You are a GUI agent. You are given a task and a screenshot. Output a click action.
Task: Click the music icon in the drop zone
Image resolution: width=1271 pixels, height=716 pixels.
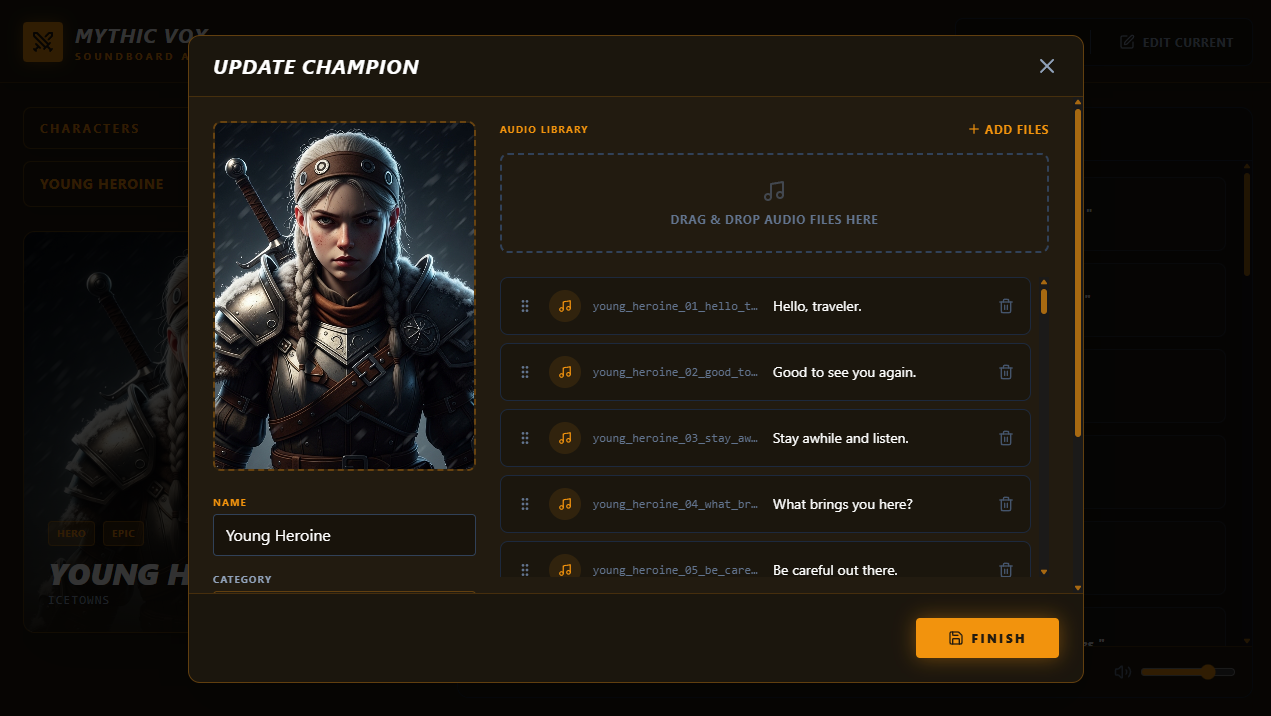pos(774,190)
